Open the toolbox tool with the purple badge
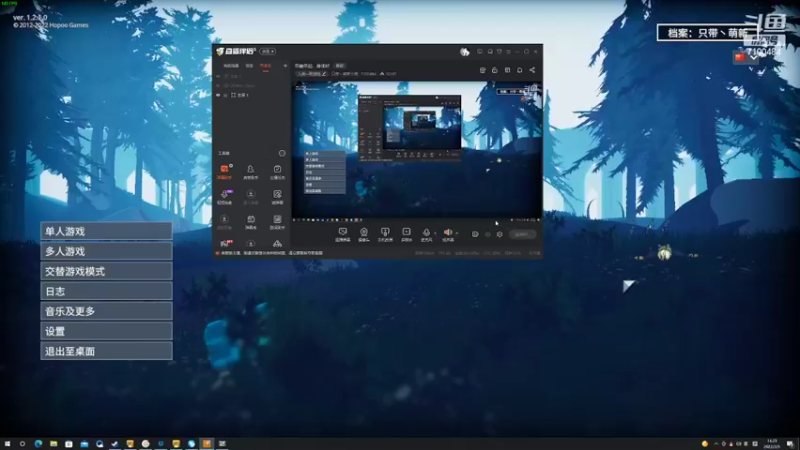The width and height of the screenshot is (800, 450). (224, 196)
